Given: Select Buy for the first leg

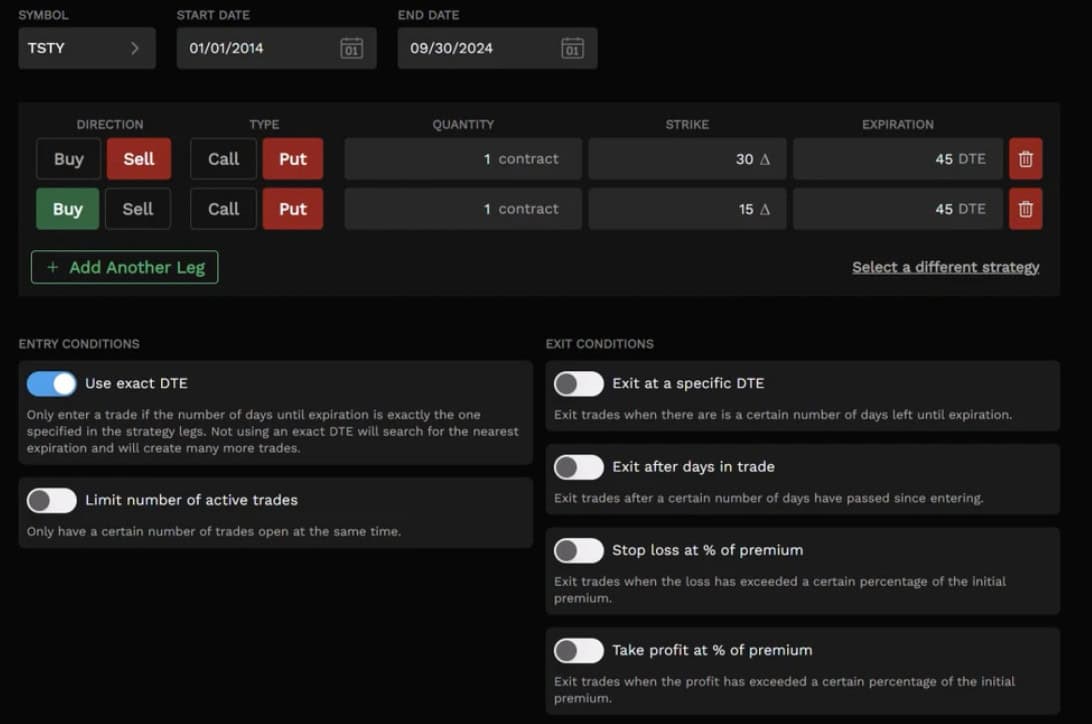Looking at the screenshot, I should [67, 158].
